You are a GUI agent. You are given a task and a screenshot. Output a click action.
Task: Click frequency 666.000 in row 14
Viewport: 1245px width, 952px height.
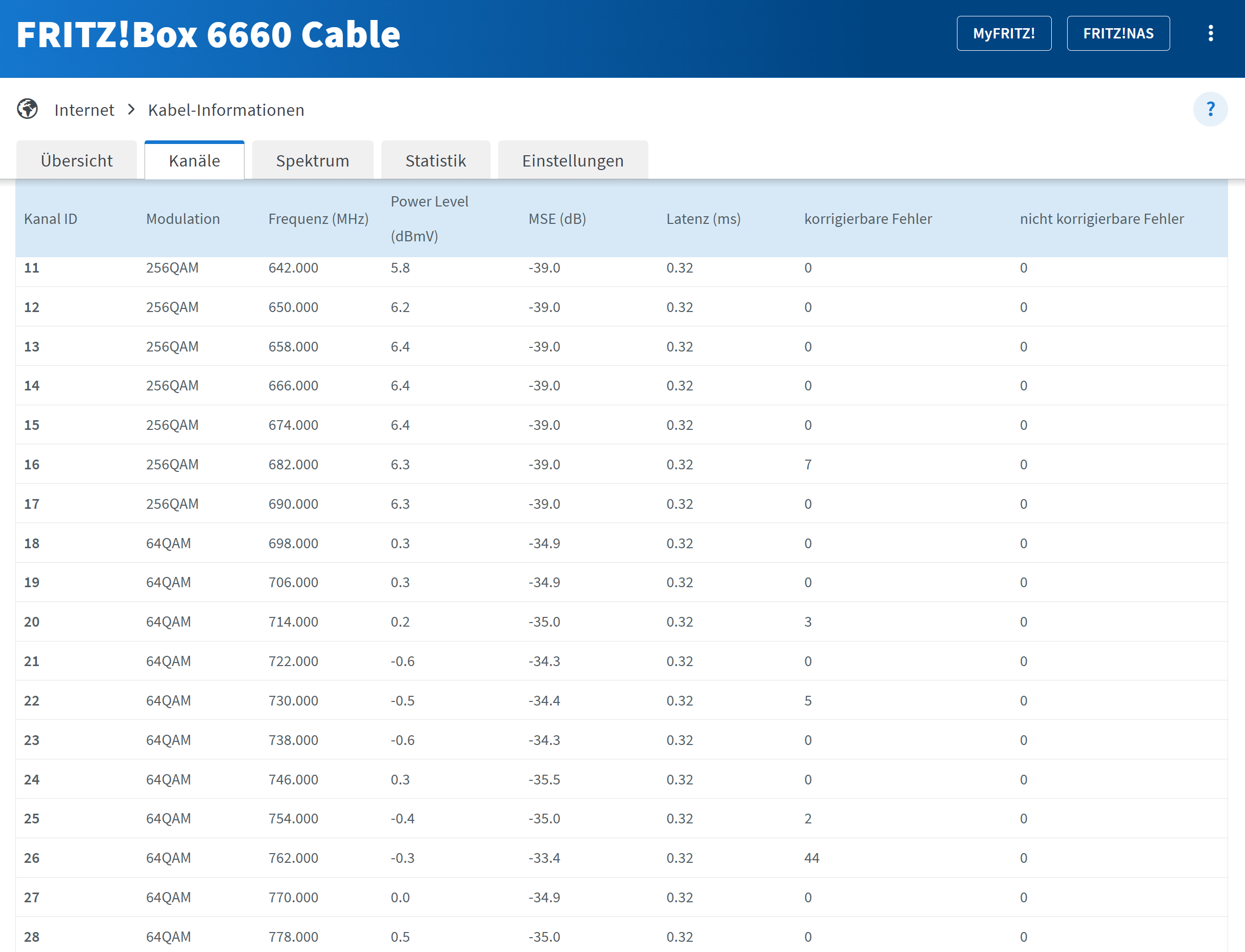293,385
